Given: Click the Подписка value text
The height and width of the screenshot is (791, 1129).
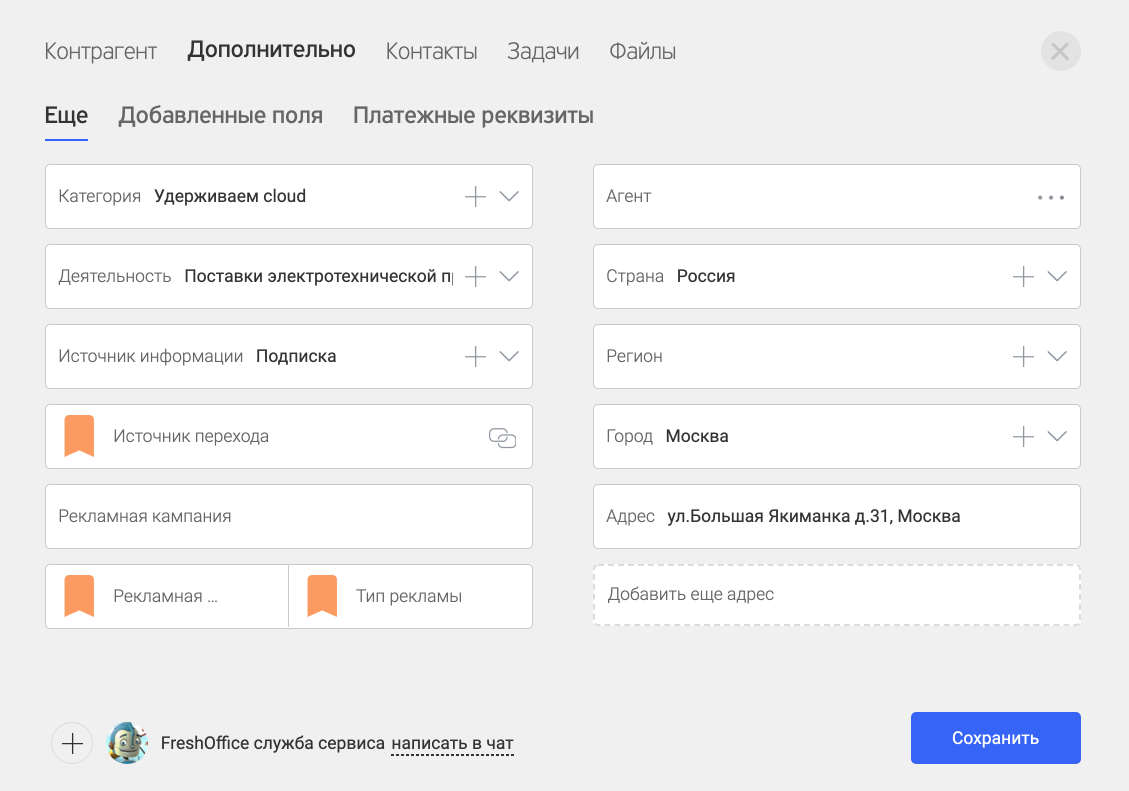Looking at the screenshot, I should 296,356.
